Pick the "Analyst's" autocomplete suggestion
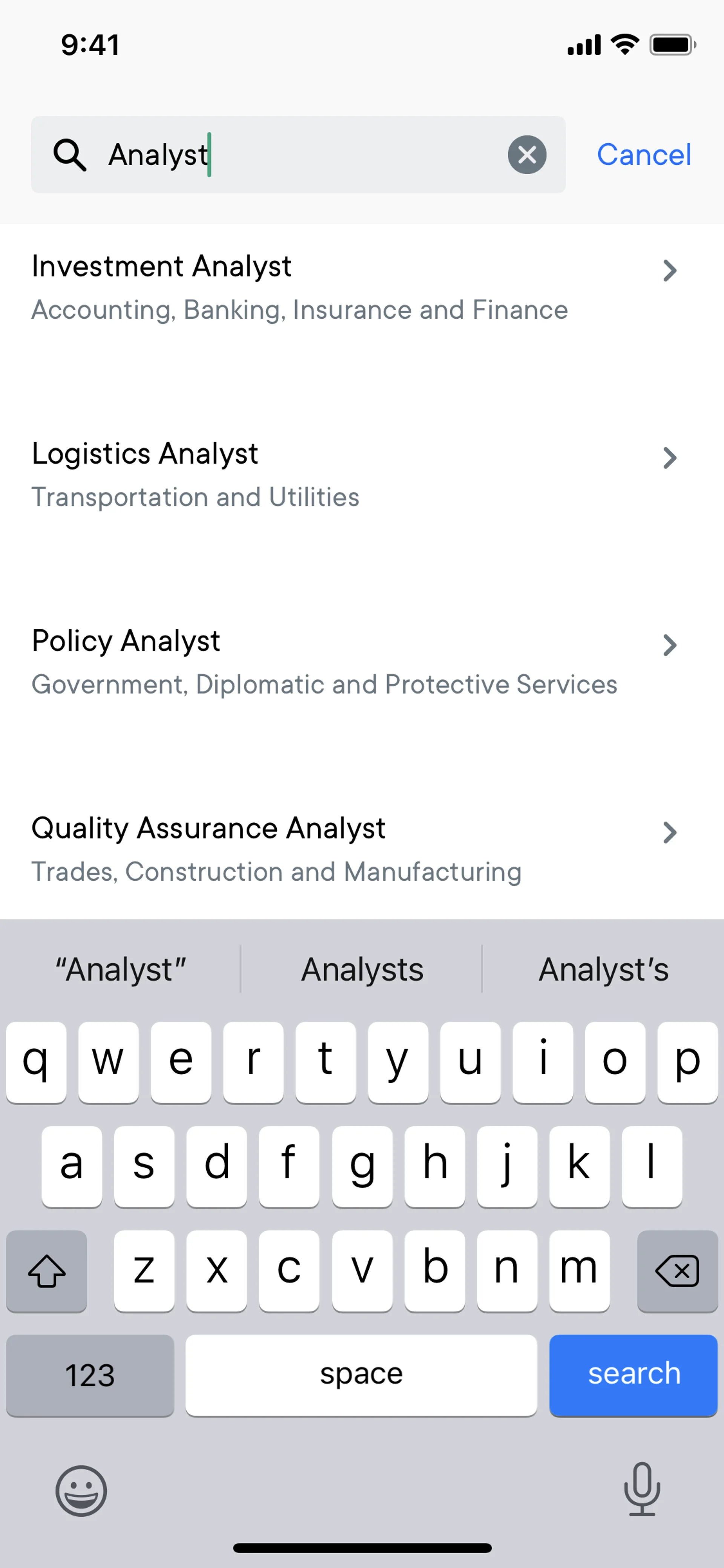This screenshot has width=724, height=1568. (x=603, y=969)
